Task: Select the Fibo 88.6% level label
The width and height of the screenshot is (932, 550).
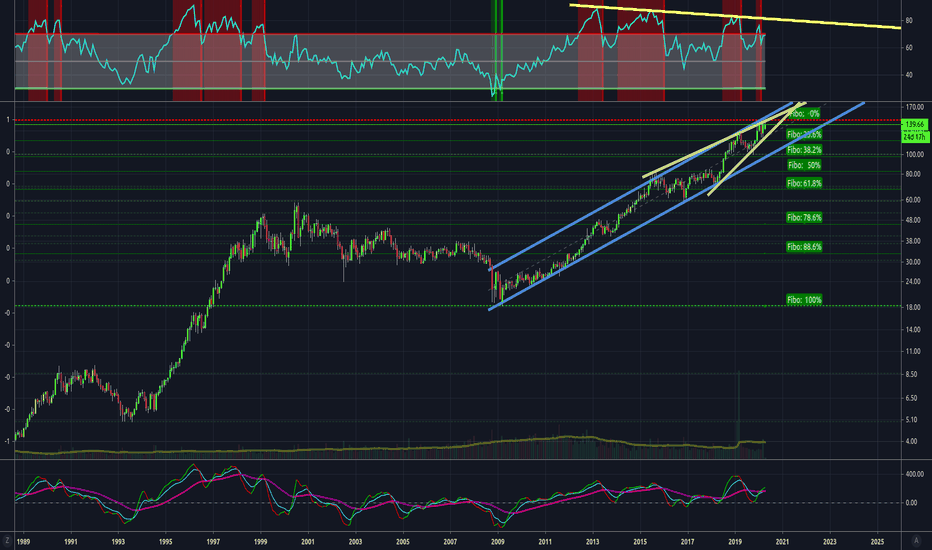Action: (804, 246)
